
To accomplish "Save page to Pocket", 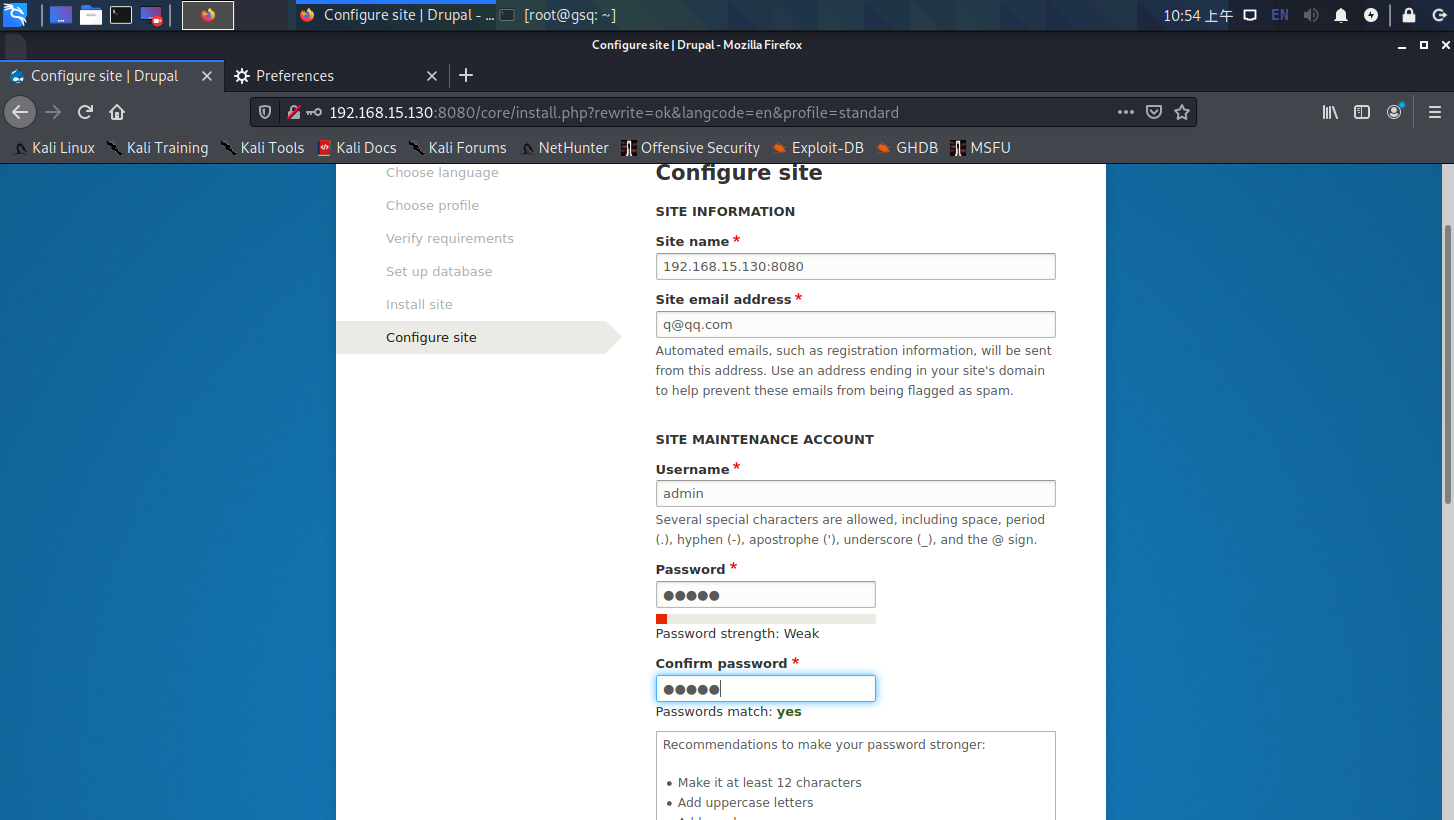I will tap(1154, 112).
